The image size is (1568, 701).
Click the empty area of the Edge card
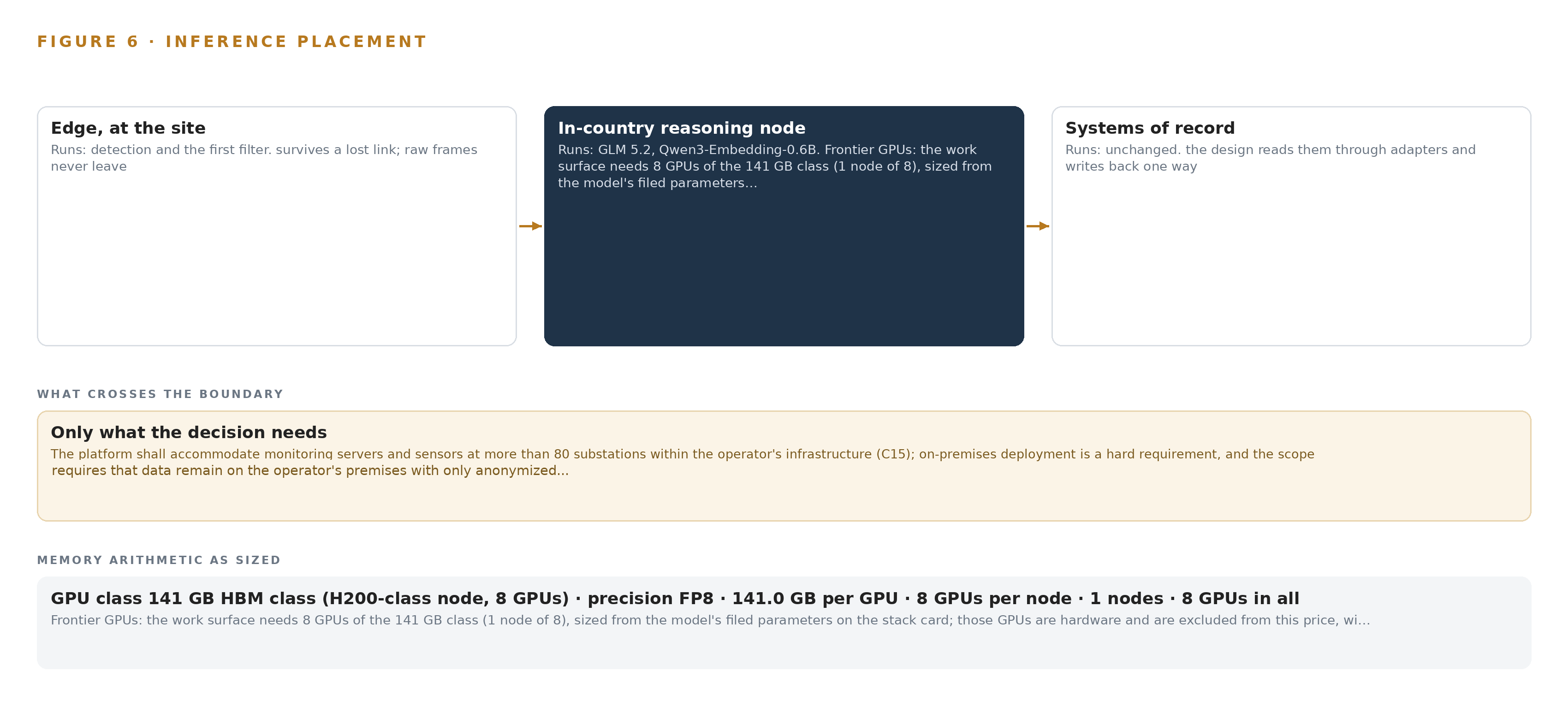click(277, 261)
